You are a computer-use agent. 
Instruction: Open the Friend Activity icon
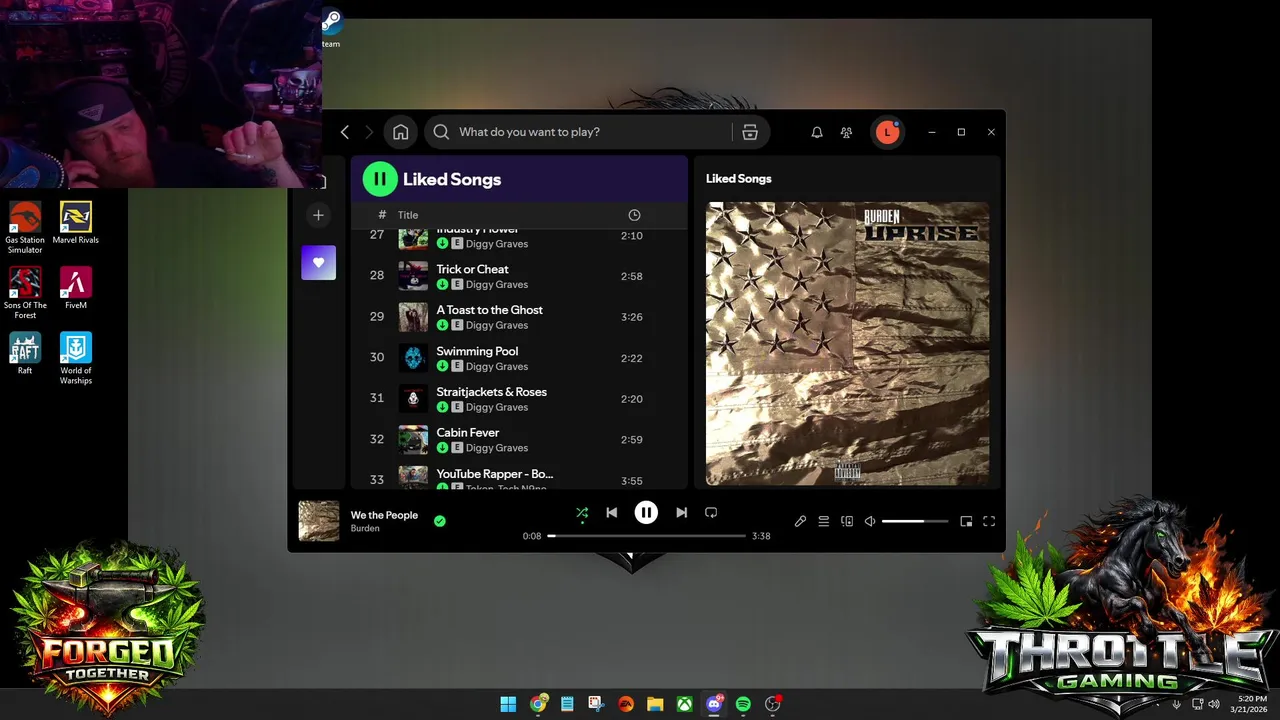846,132
